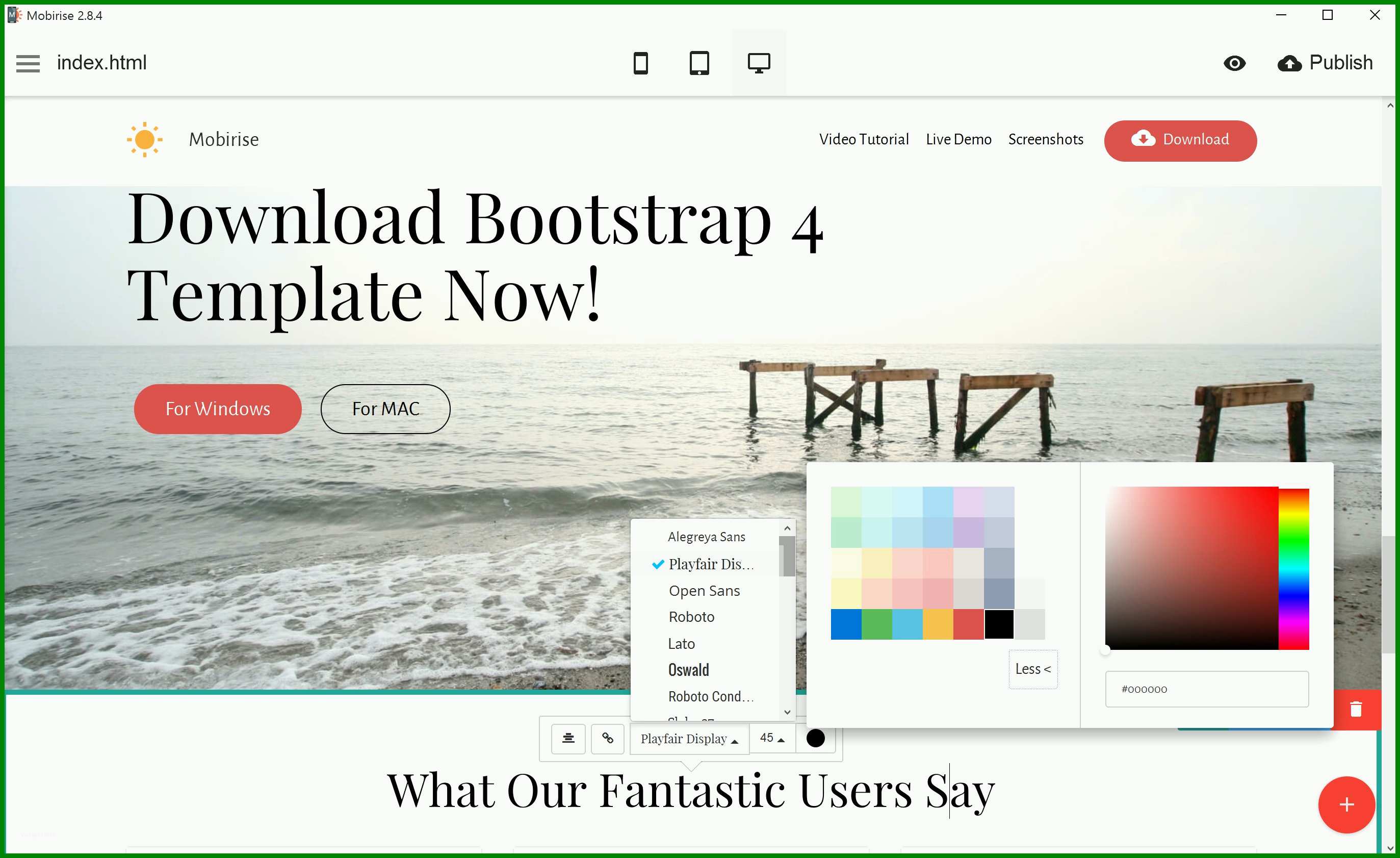Pick the light gray swatch in bottom row

tap(1029, 624)
